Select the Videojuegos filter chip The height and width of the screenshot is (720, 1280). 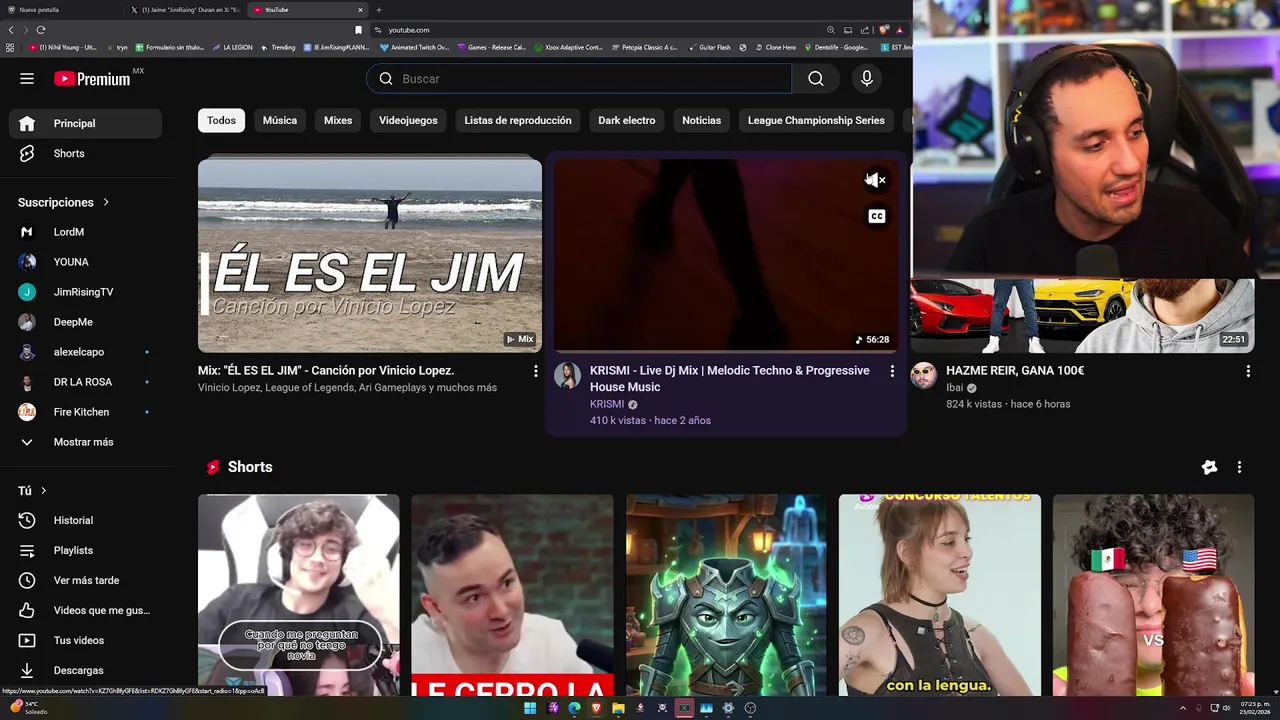pos(408,120)
